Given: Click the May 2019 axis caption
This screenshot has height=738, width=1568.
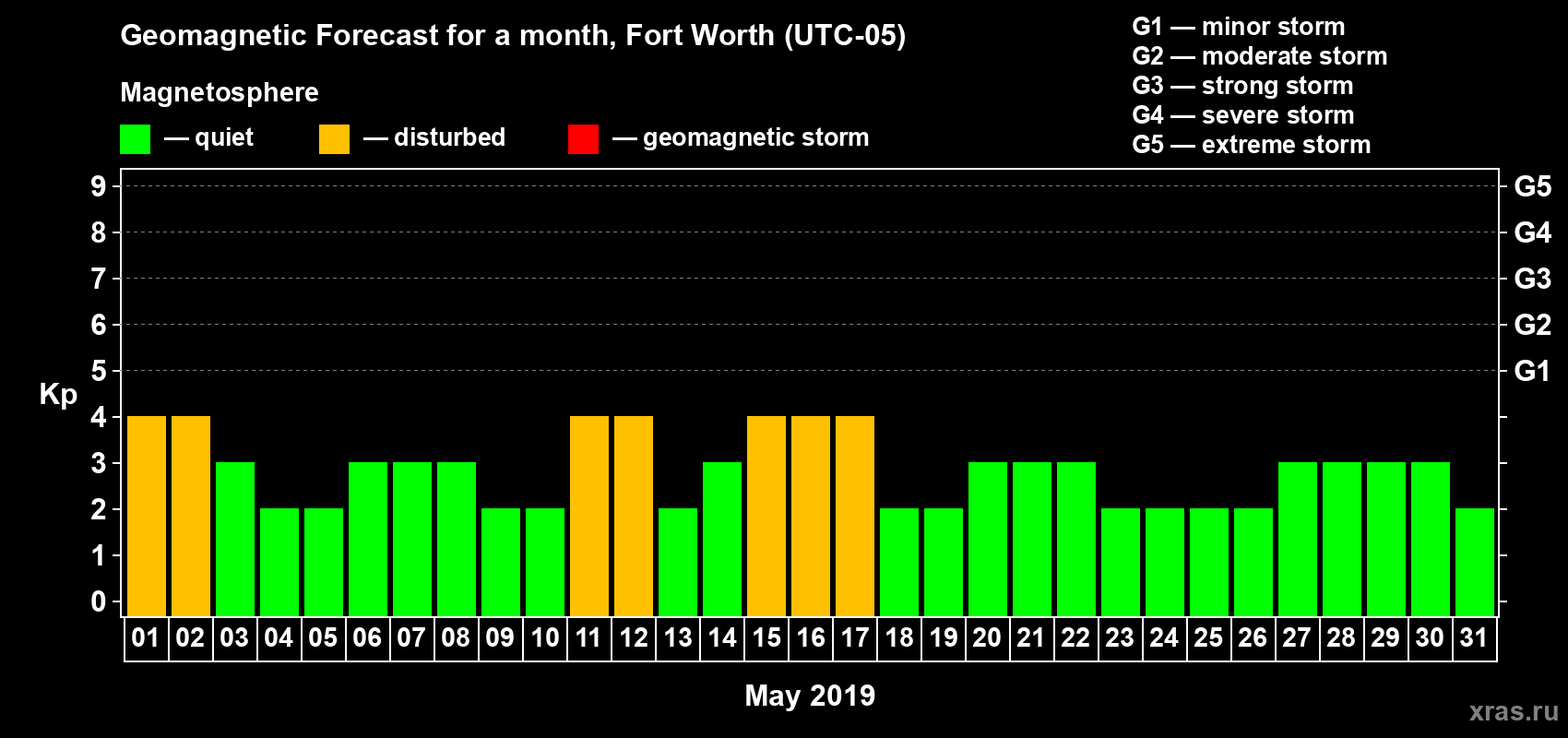Looking at the screenshot, I should (x=810, y=696).
